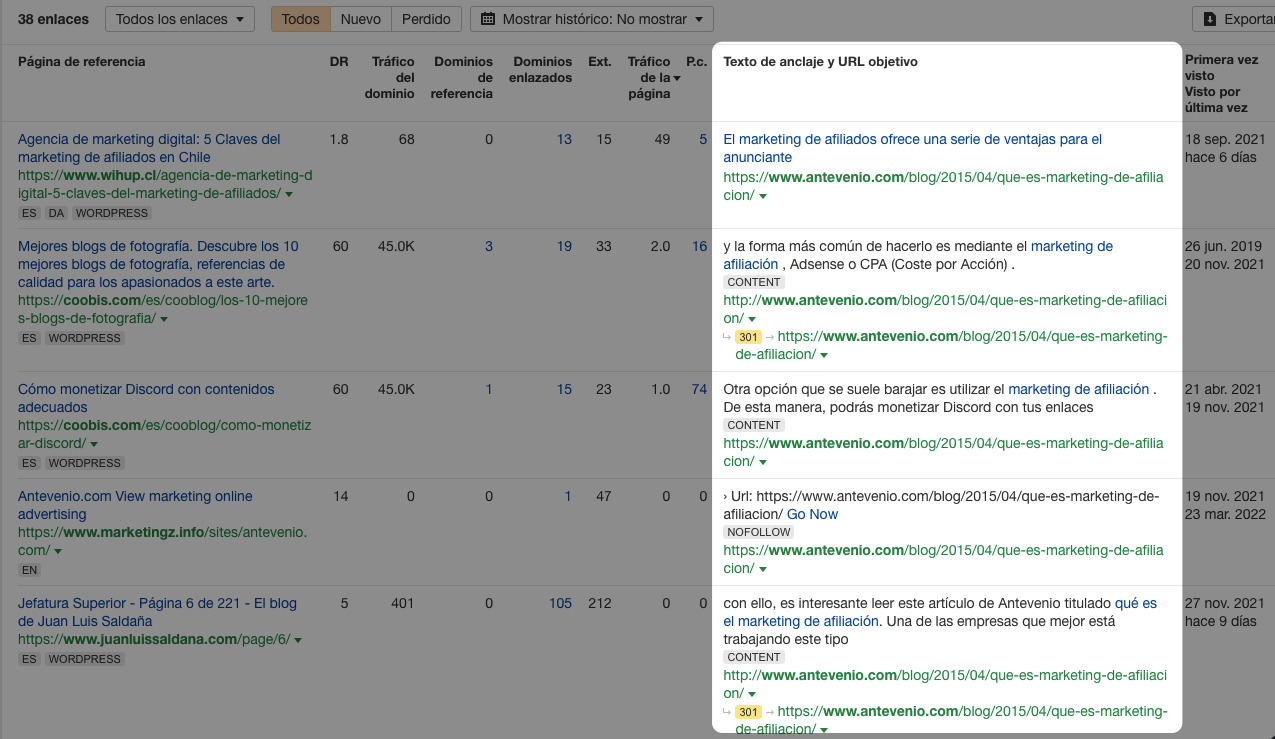This screenshot has height=739, width=1275.
Task: Click linked domains count 105
Action: 560,603
